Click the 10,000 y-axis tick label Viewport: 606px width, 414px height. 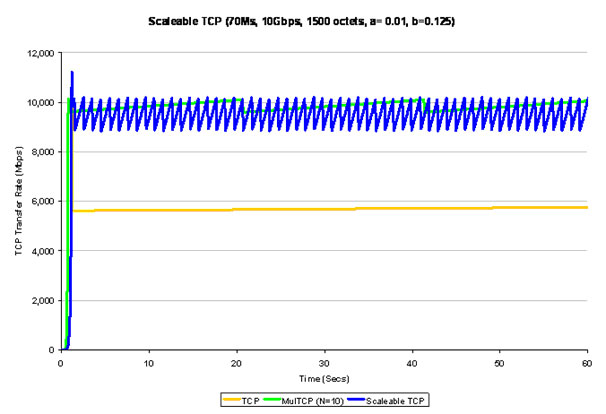tap(41, 102)
